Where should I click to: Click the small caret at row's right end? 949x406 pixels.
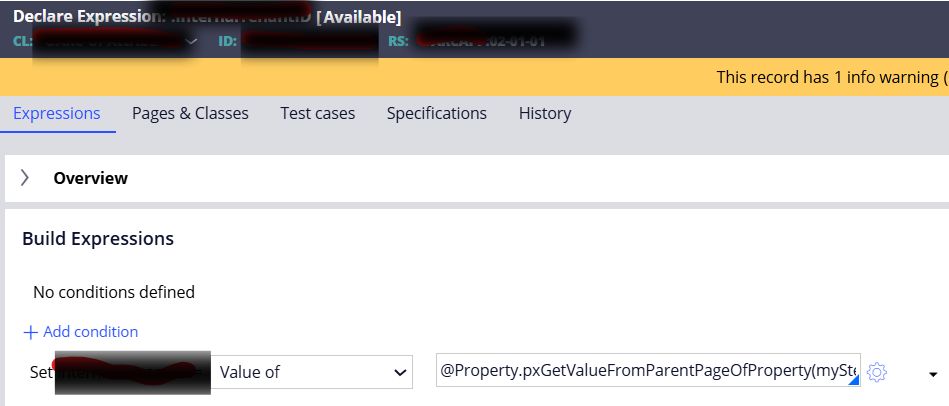click(x=933, y=374)
